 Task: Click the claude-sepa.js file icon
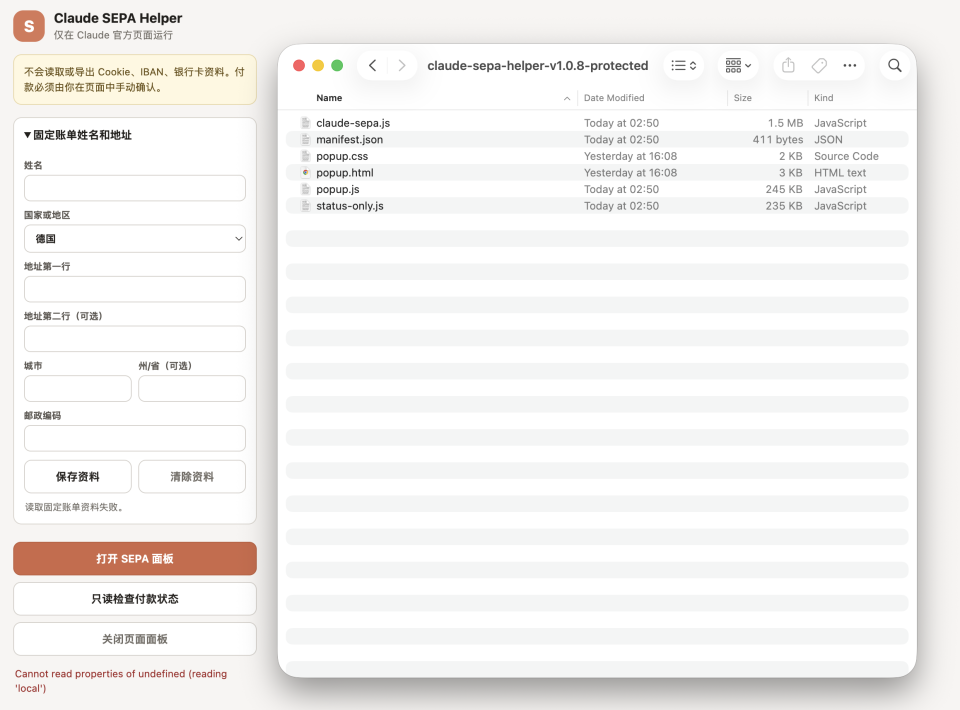pyautogui.click(x=306, y=122)
